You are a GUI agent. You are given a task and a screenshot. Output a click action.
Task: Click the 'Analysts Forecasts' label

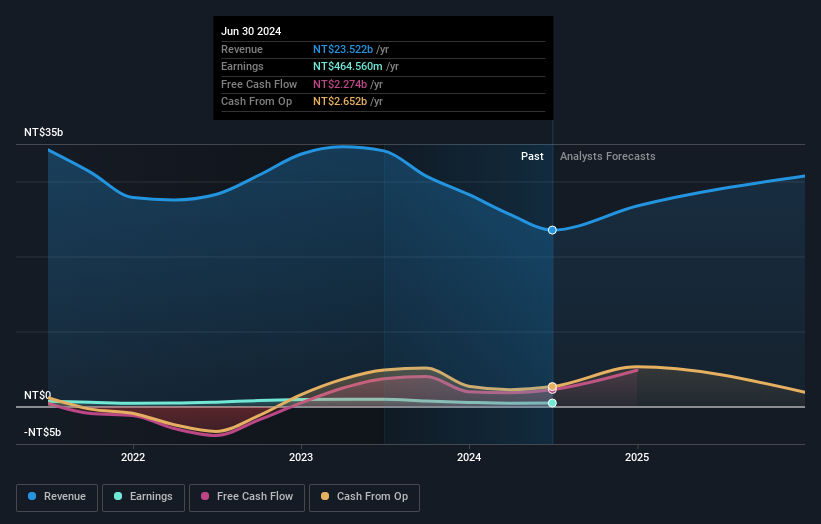607,157
